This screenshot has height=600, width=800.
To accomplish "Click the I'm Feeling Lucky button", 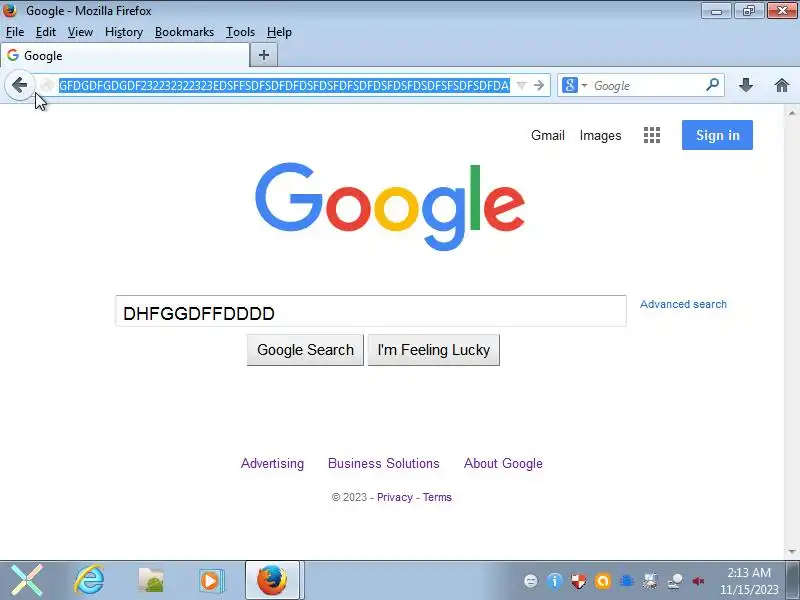I will tap(434, 350).
